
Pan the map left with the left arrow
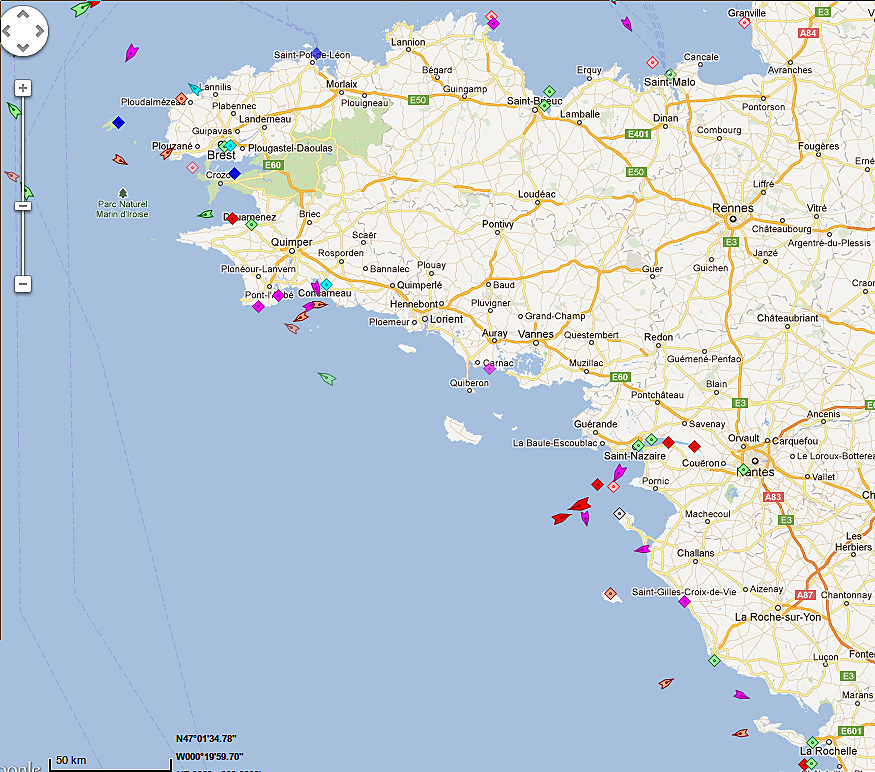(7, 31)
